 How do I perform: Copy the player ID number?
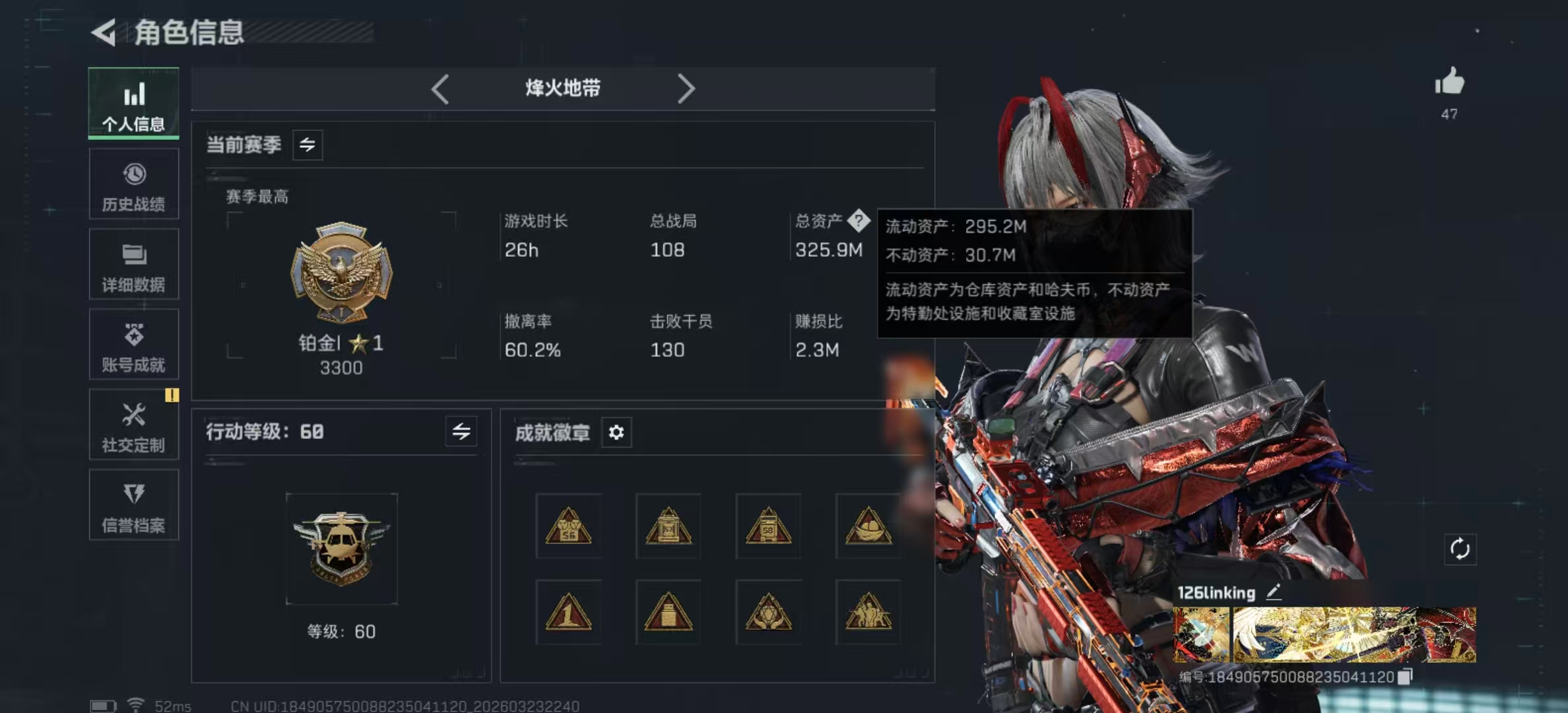click(x=1405, y=676)
